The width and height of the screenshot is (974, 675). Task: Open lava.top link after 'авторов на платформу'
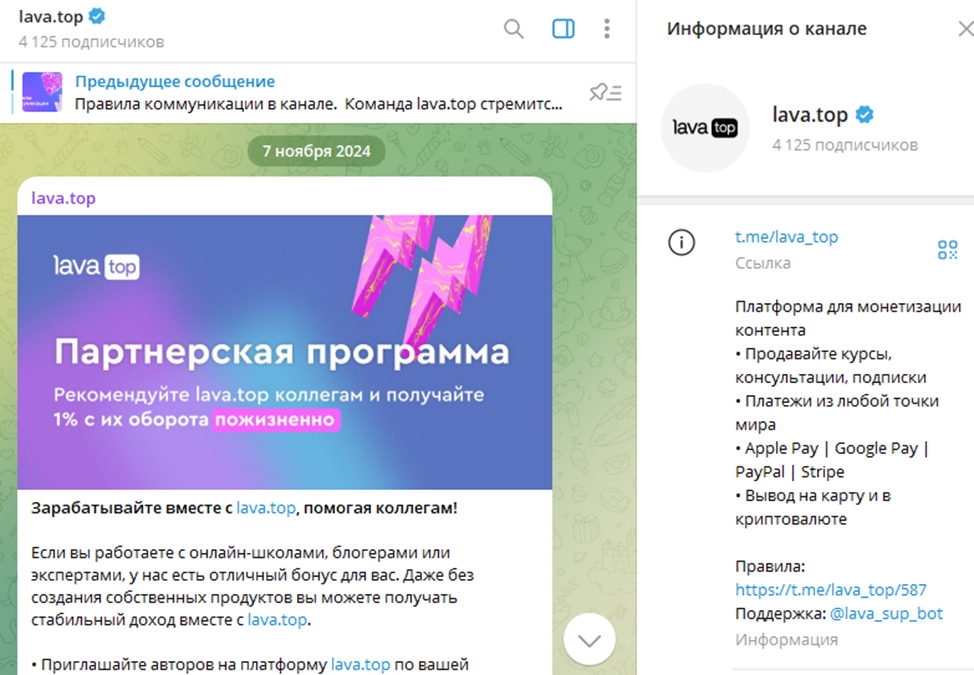tap(360, 664)
